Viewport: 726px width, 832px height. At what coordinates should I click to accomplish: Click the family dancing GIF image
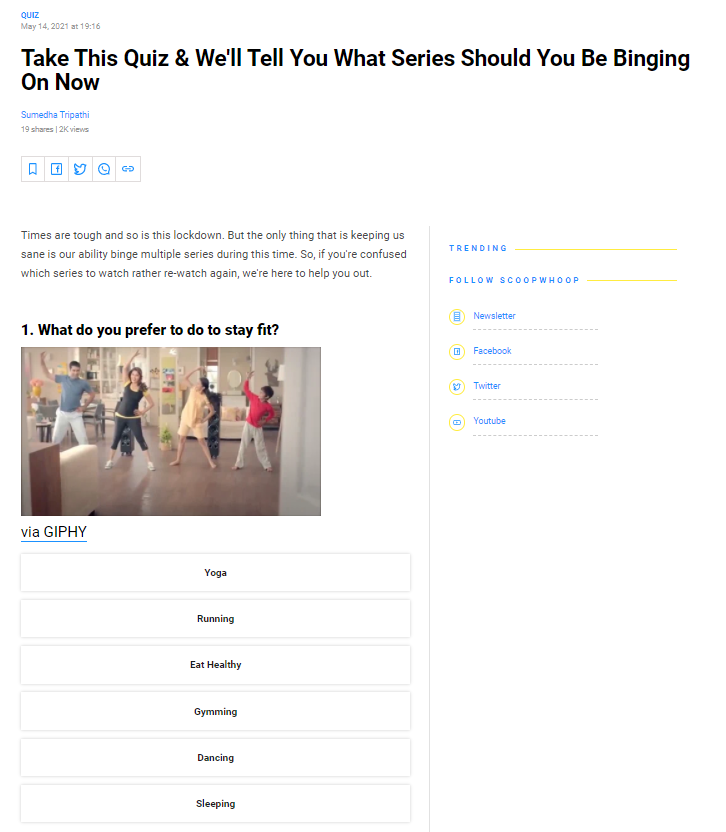pyautogui.click(x=171, y=431)
